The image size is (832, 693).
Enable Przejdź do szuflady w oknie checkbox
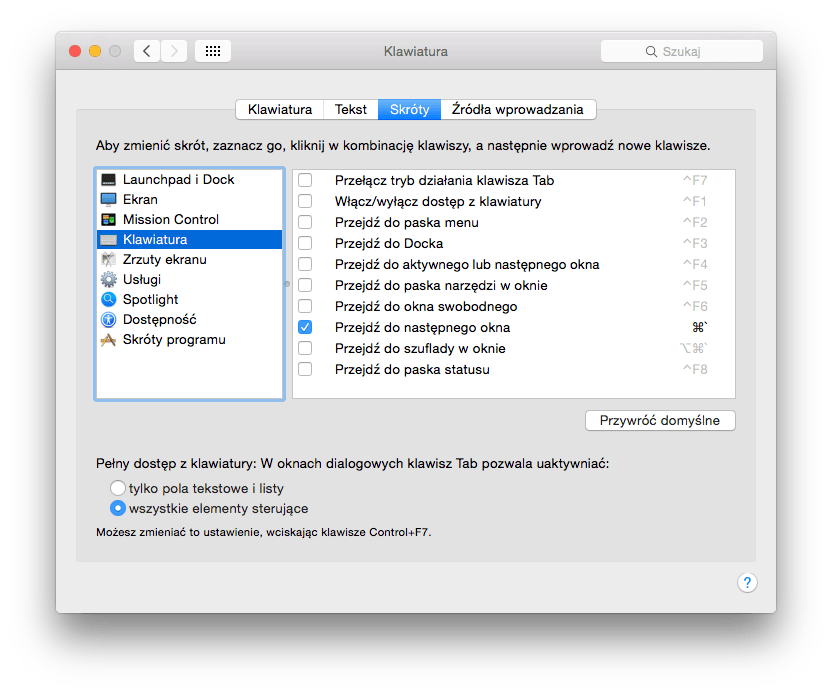[305, 348]
